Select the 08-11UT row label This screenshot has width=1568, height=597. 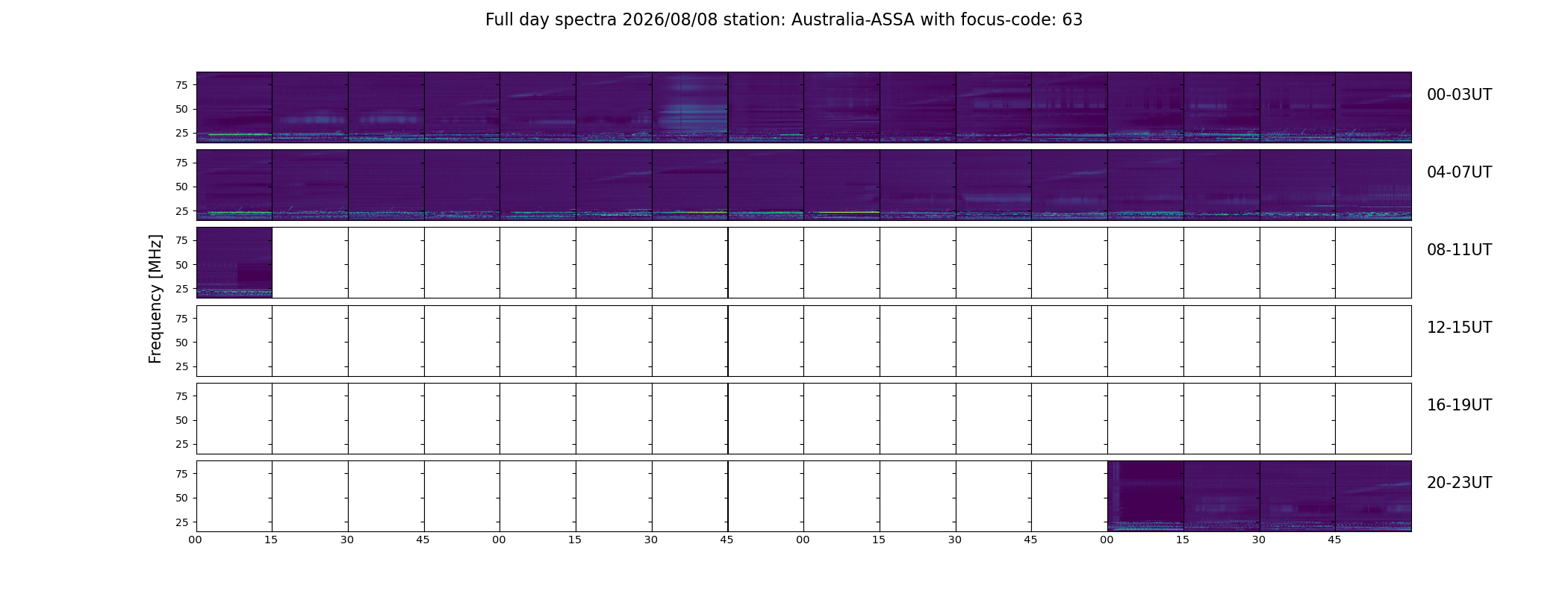click(1459, 250)
